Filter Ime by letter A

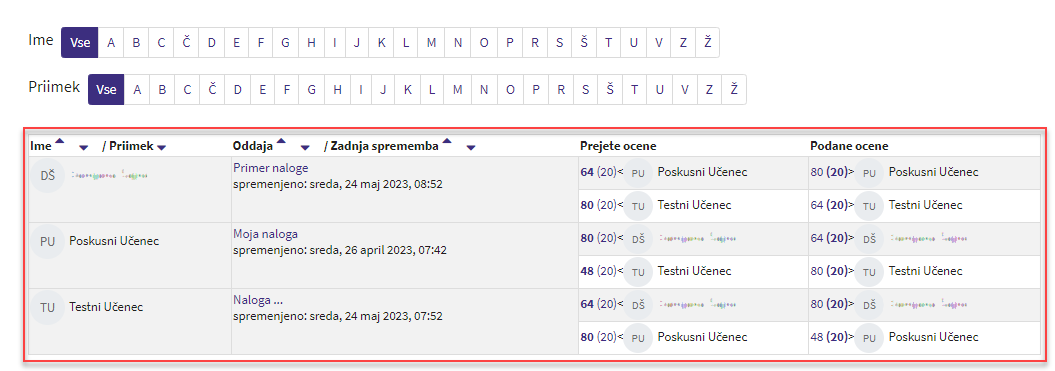(111, 42)
